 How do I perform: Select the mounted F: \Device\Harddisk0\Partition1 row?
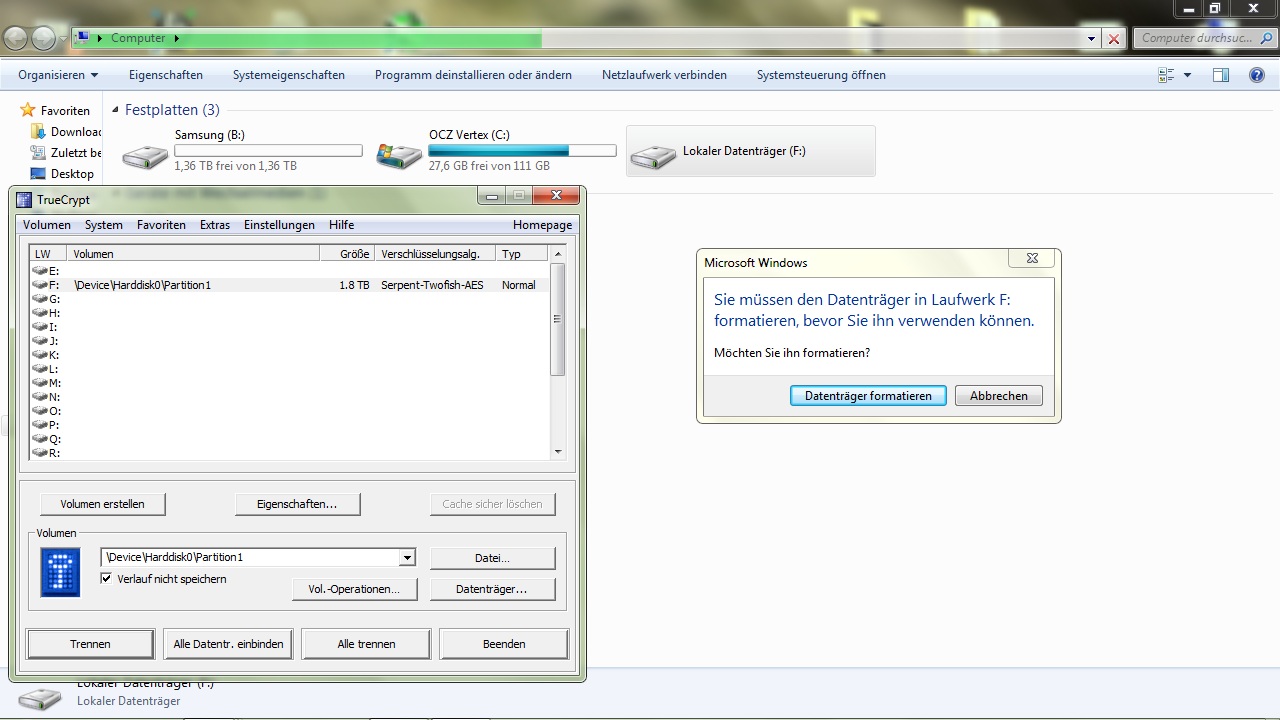tap(290, 285)
